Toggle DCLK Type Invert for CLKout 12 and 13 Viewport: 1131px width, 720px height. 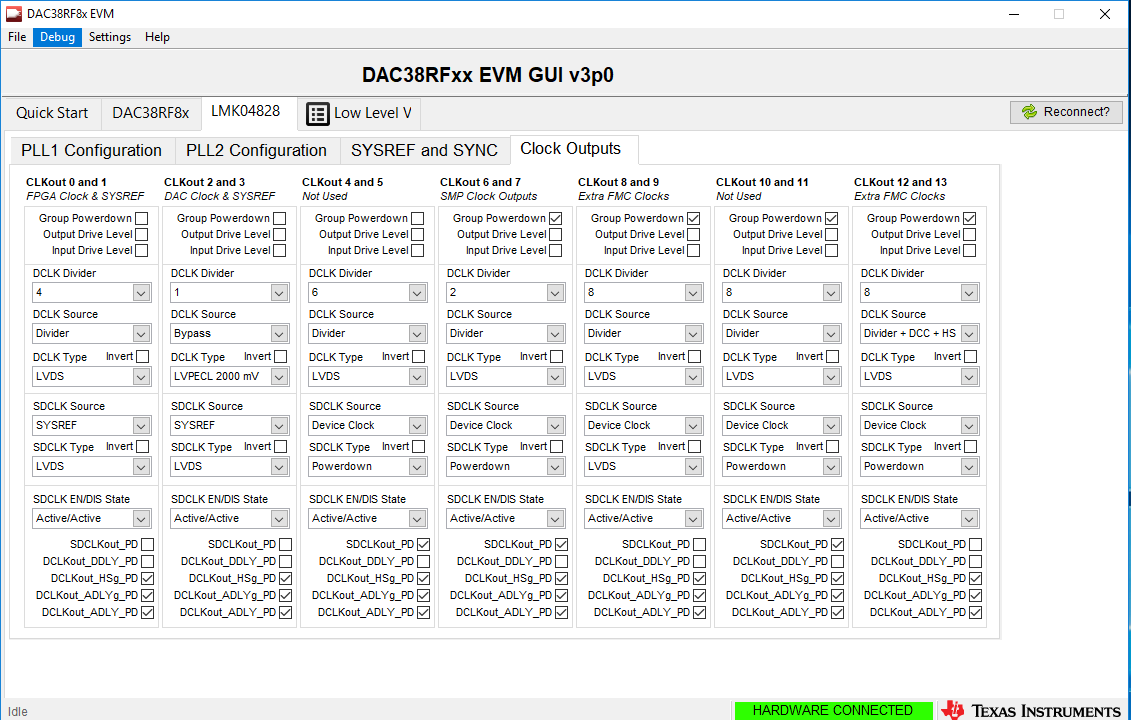pos(971,356)
